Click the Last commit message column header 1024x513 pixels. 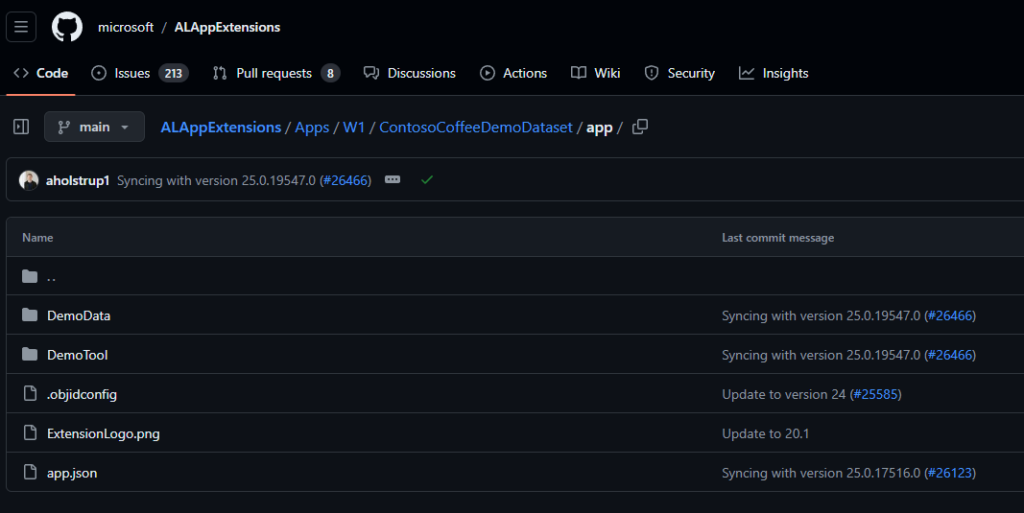pos(778,238)
